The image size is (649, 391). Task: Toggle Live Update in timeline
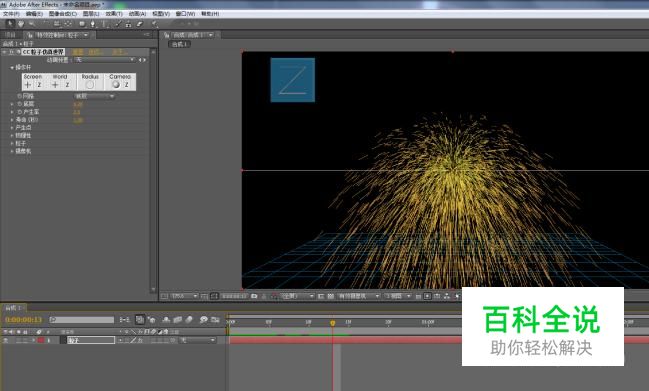tap(140, 320)
